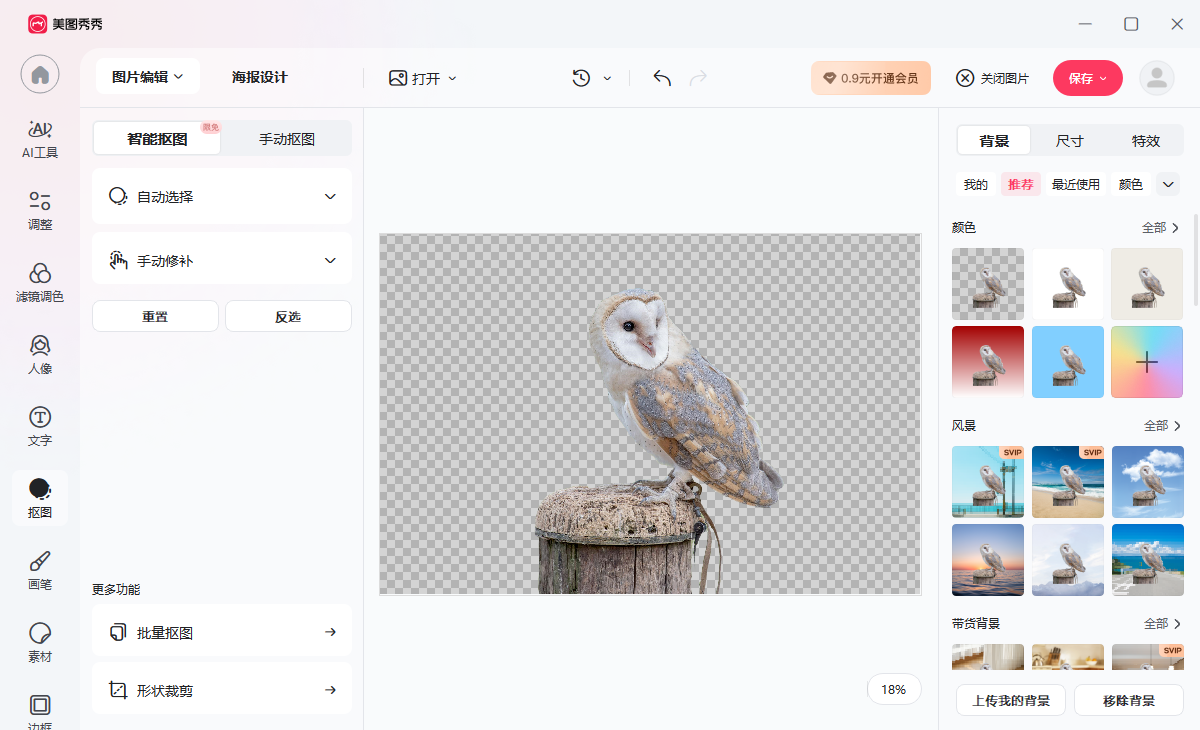1200x730 pixels.
Task: Switch to the 尺寸 tab
Action: pyautogui.click(x=1068, y=141)
